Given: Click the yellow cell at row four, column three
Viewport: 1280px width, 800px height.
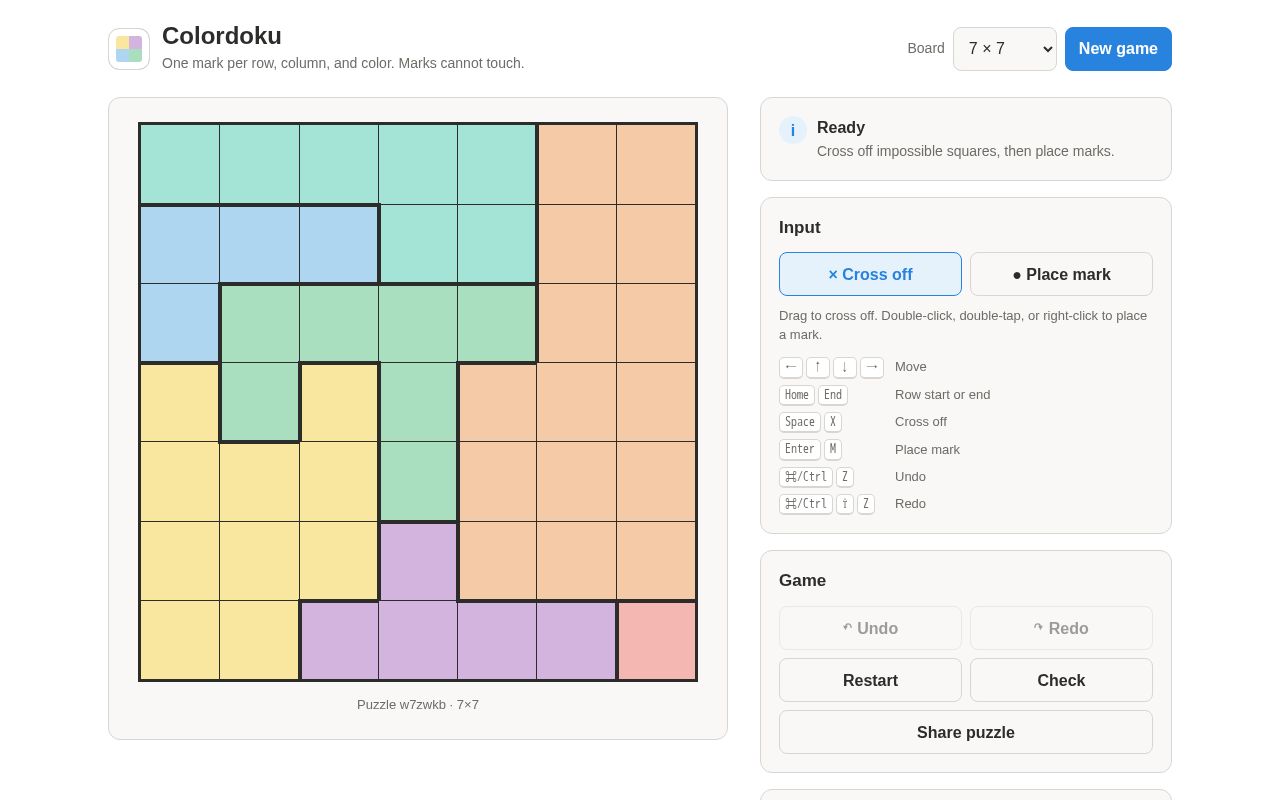Looking at the screenshot, I should (x=339, y=402).
